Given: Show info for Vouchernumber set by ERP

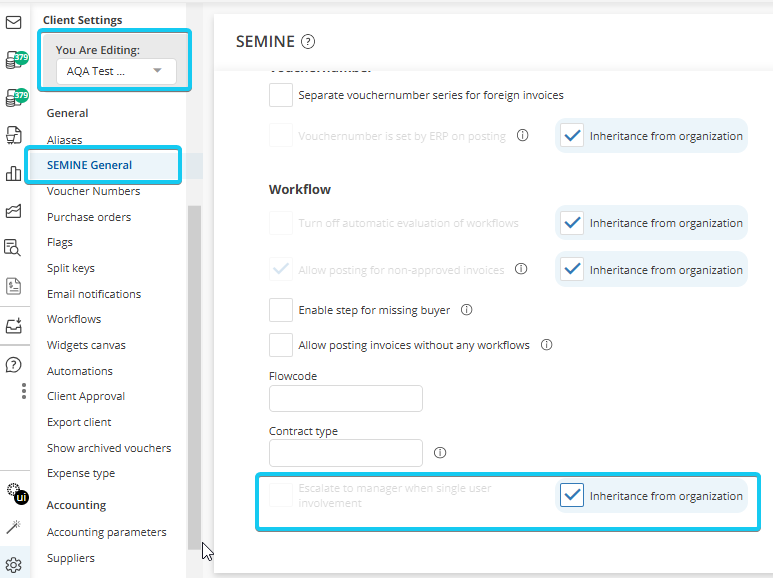Looking at the screenshot, I should click(523, 135).
